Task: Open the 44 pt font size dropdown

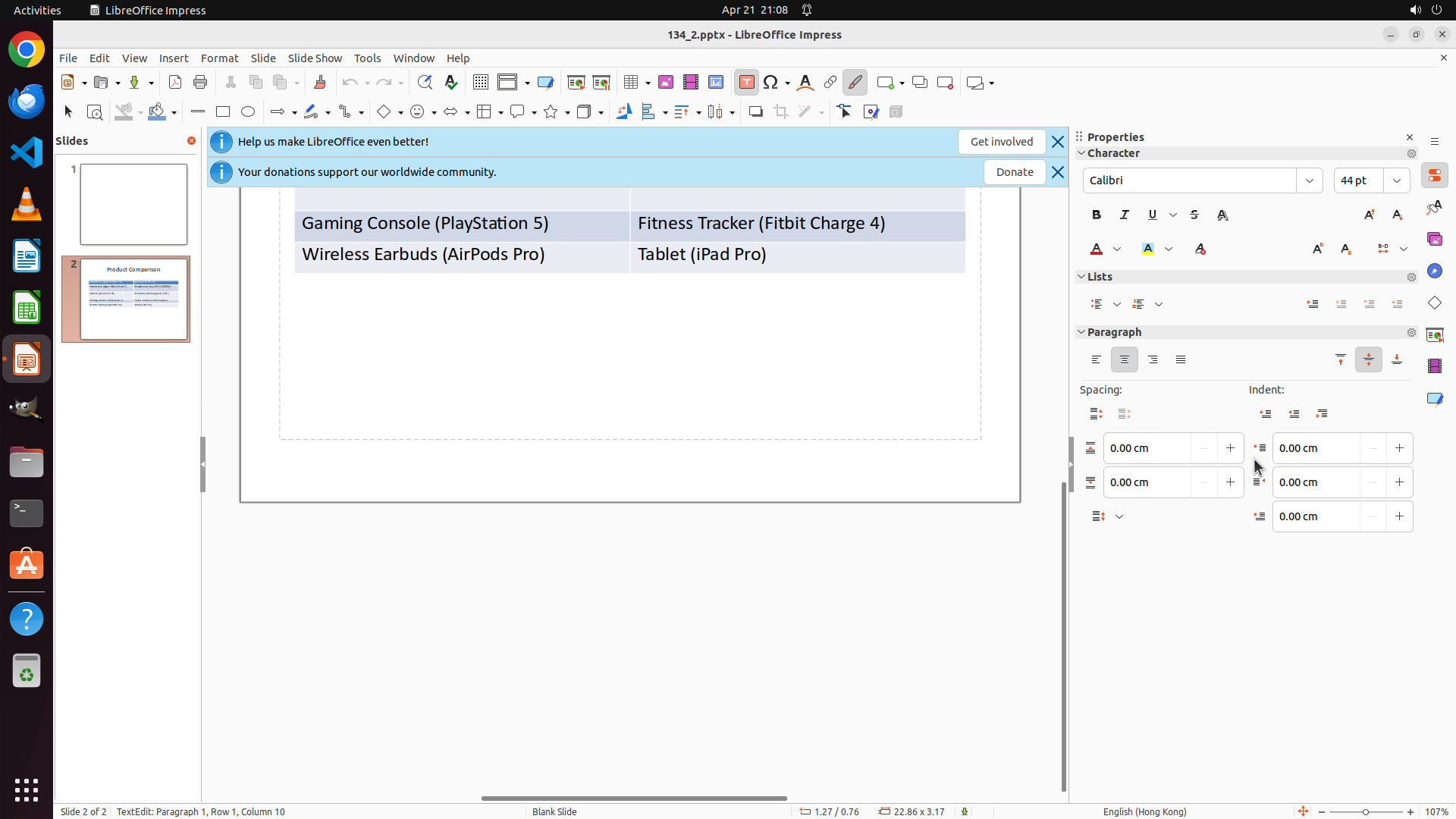Action: (x=1397, y=180)
